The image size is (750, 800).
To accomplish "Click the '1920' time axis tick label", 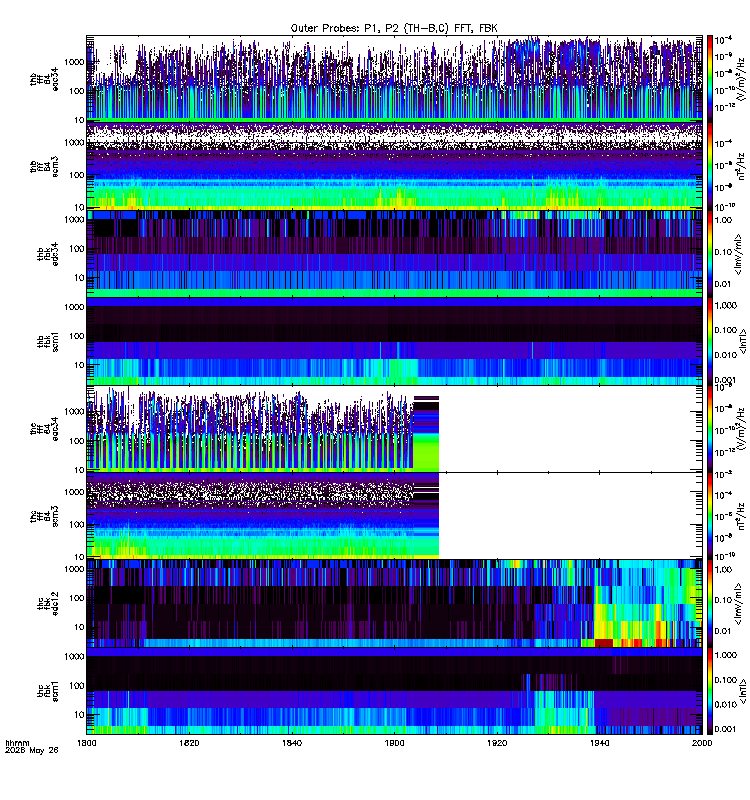I will pyautogui.click(x=497, y=743).
